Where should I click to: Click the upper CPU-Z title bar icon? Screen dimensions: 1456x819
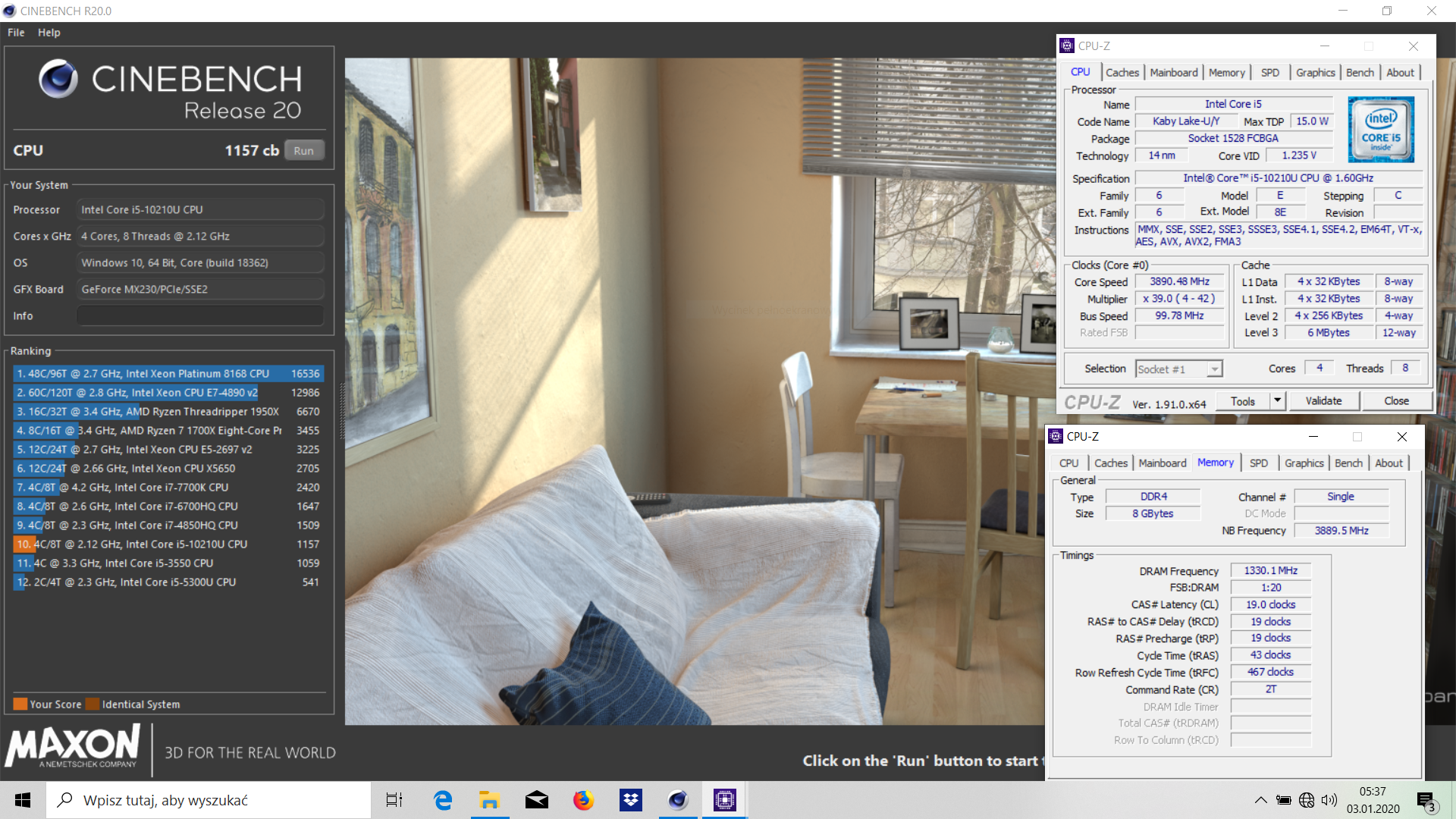coord(1067,46)
